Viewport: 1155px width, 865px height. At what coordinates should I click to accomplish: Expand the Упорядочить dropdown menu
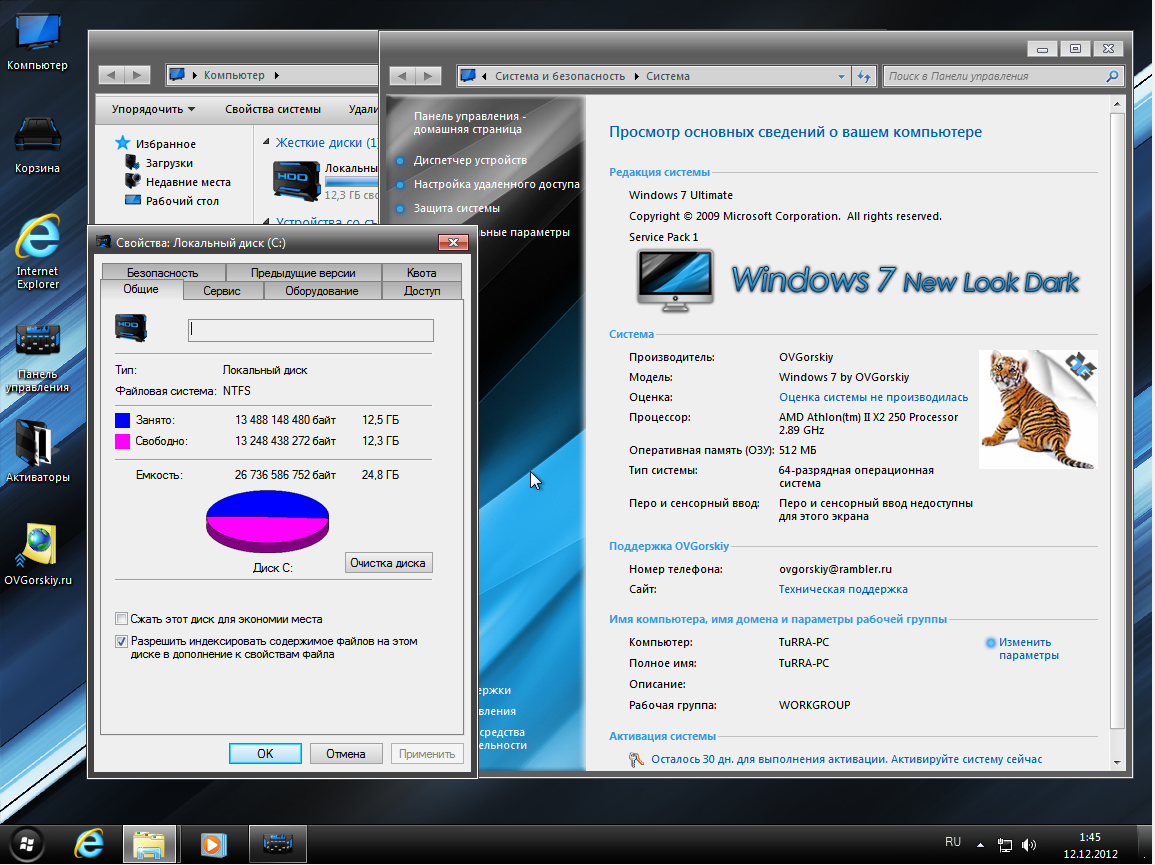pyautogui.click(x=153, y=109)
